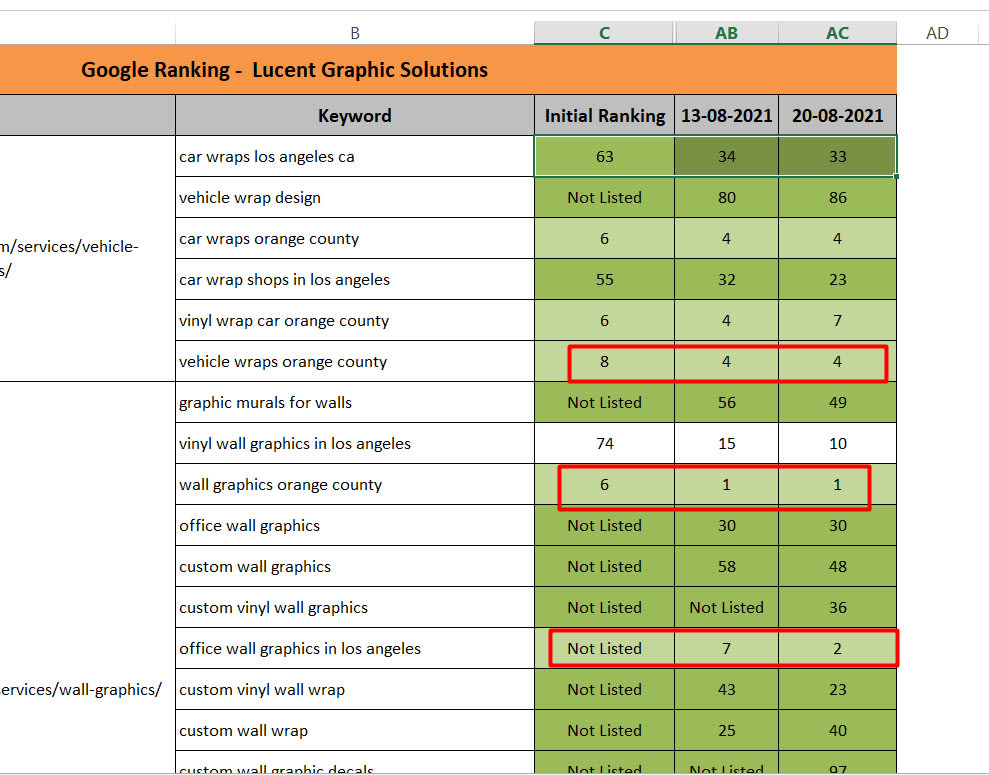Select value 15 in vinyl wall graphics in los angeles row

[727, 443]
